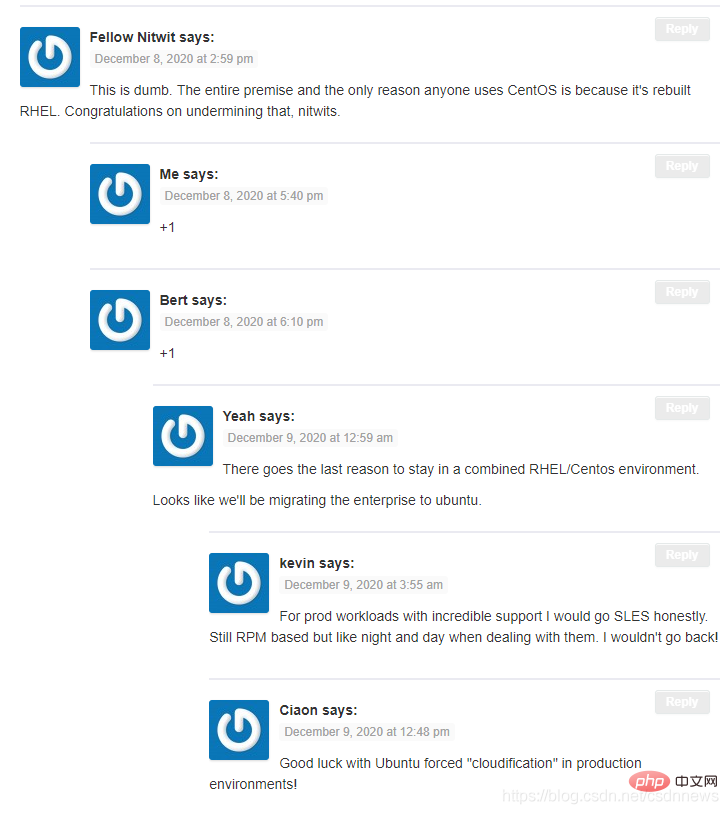
Task: Open Ciaon's 12:48 pm timestamp link
Action: click(367, 731)
